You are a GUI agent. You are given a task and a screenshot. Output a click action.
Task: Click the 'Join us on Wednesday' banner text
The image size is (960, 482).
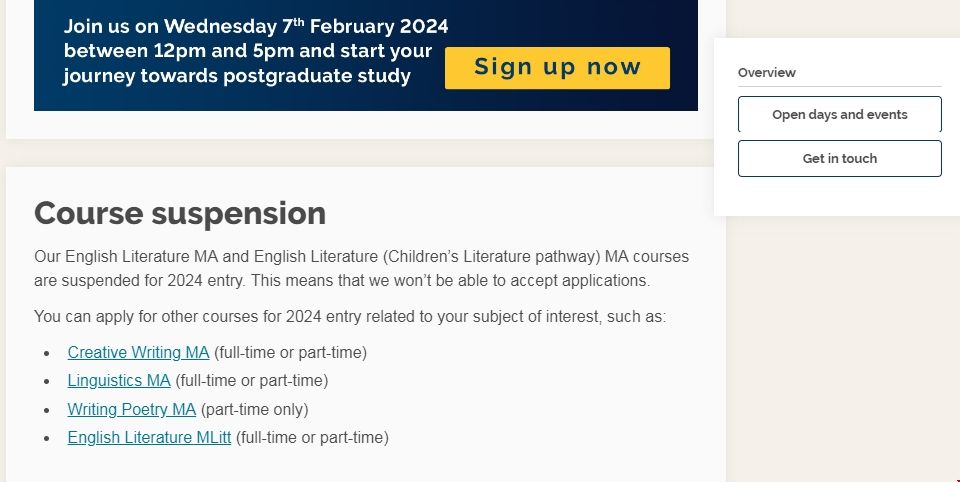(x=255, y=26)
